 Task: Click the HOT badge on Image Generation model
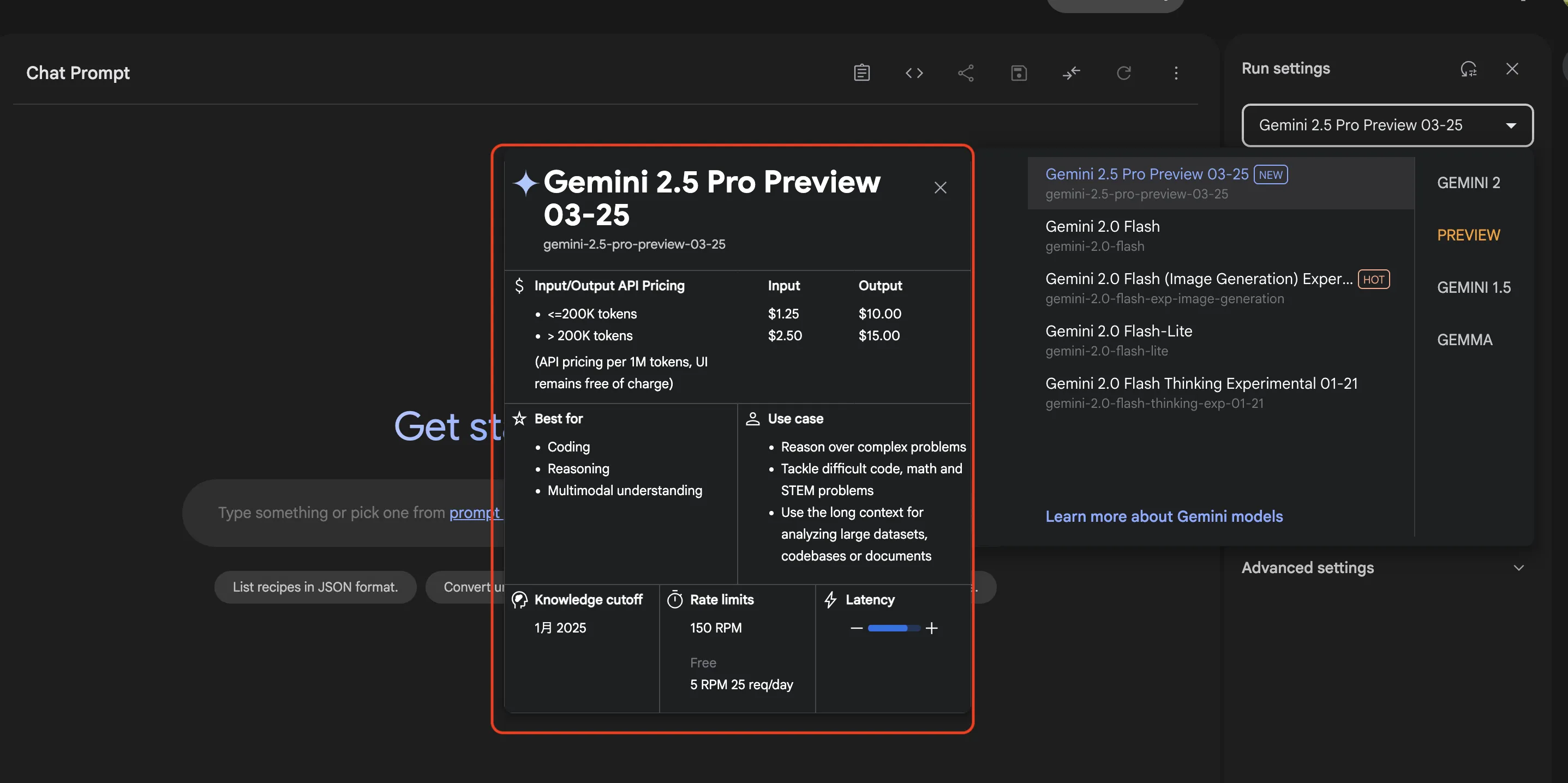(1373, 279)
